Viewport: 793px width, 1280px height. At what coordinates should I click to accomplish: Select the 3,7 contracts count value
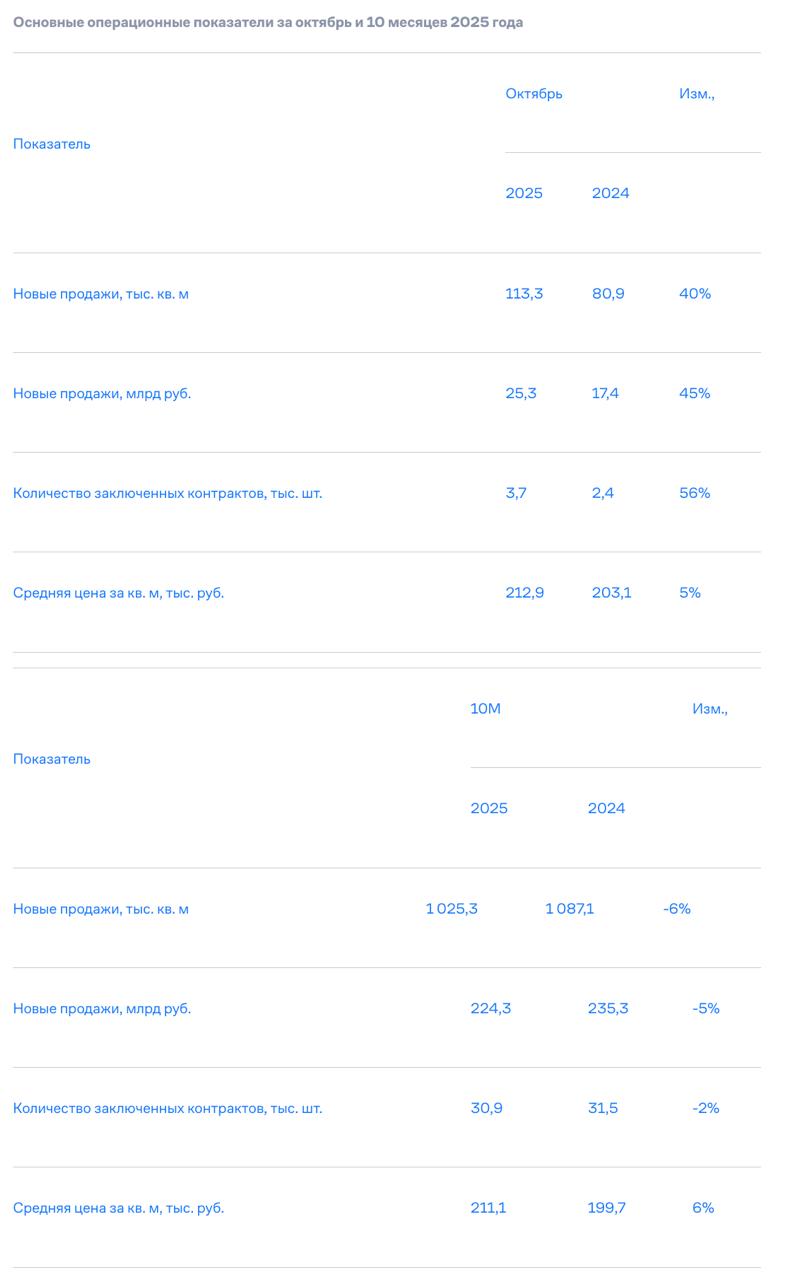click(516, 493)
